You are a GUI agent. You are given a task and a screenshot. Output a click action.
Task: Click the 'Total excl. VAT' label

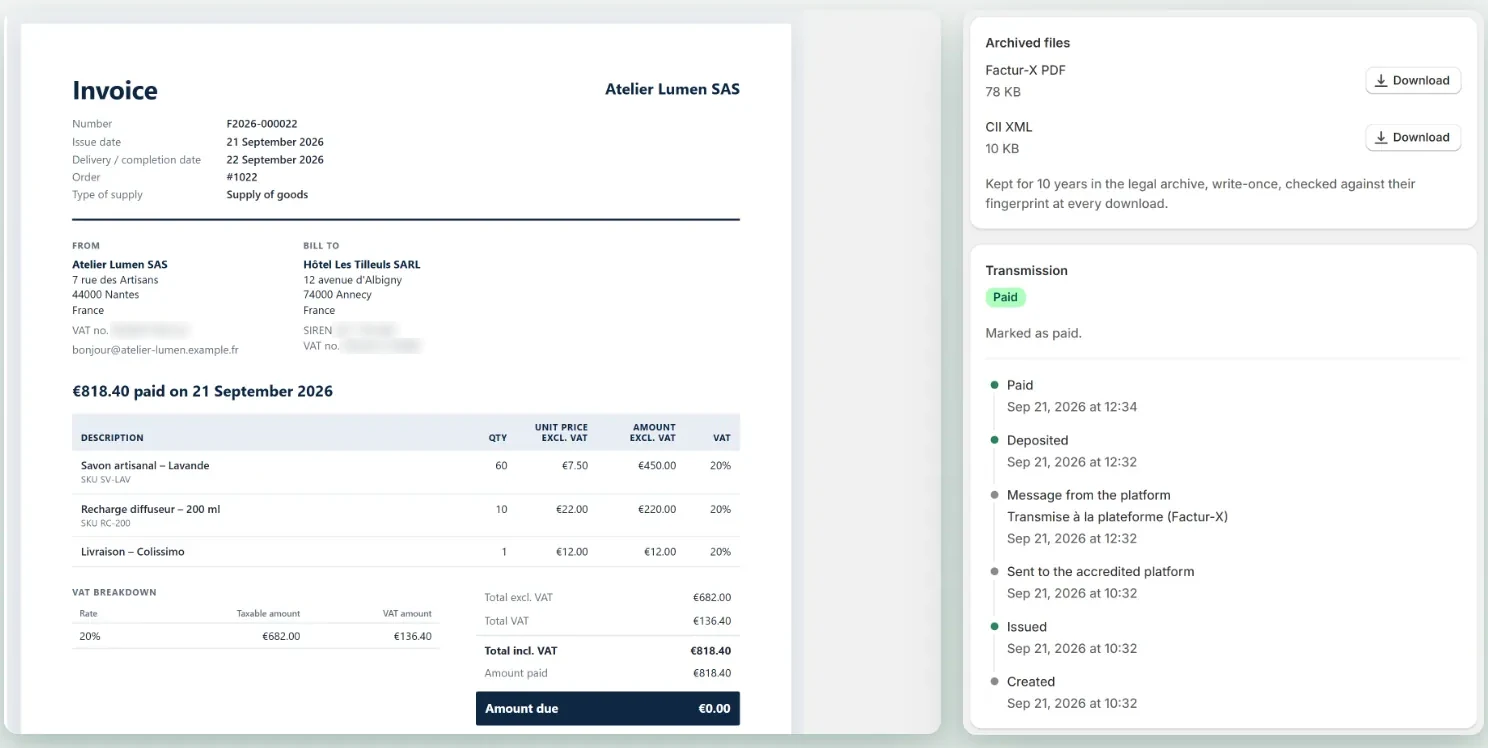click(518, 598)
